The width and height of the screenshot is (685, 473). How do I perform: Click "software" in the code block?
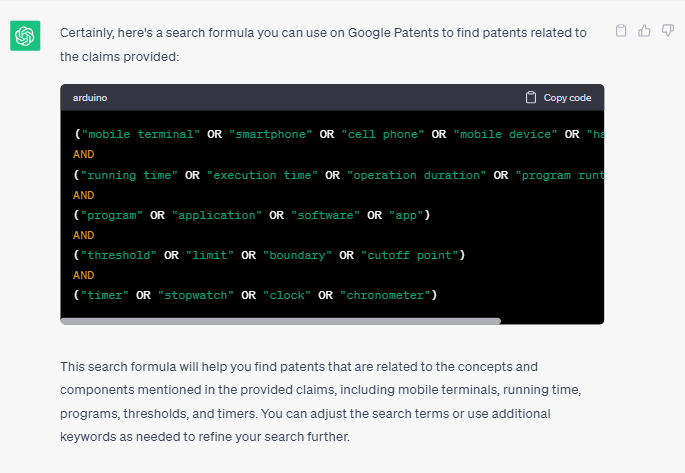[325, 215]
